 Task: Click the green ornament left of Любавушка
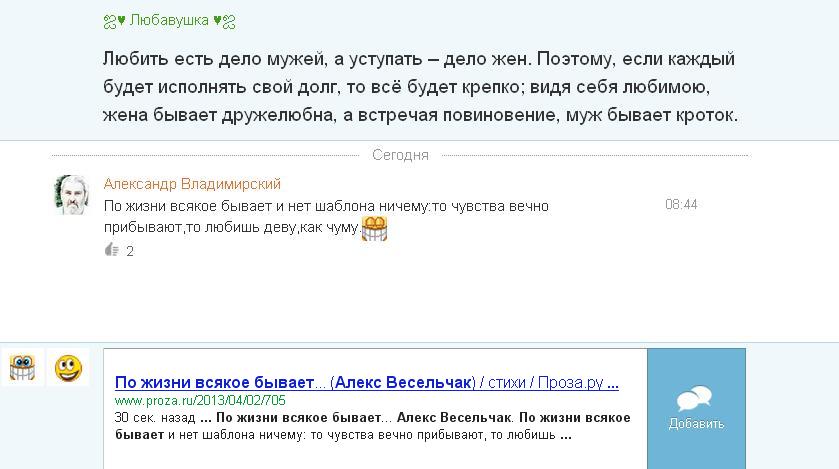pyautogui.click(x=110, y=21)
